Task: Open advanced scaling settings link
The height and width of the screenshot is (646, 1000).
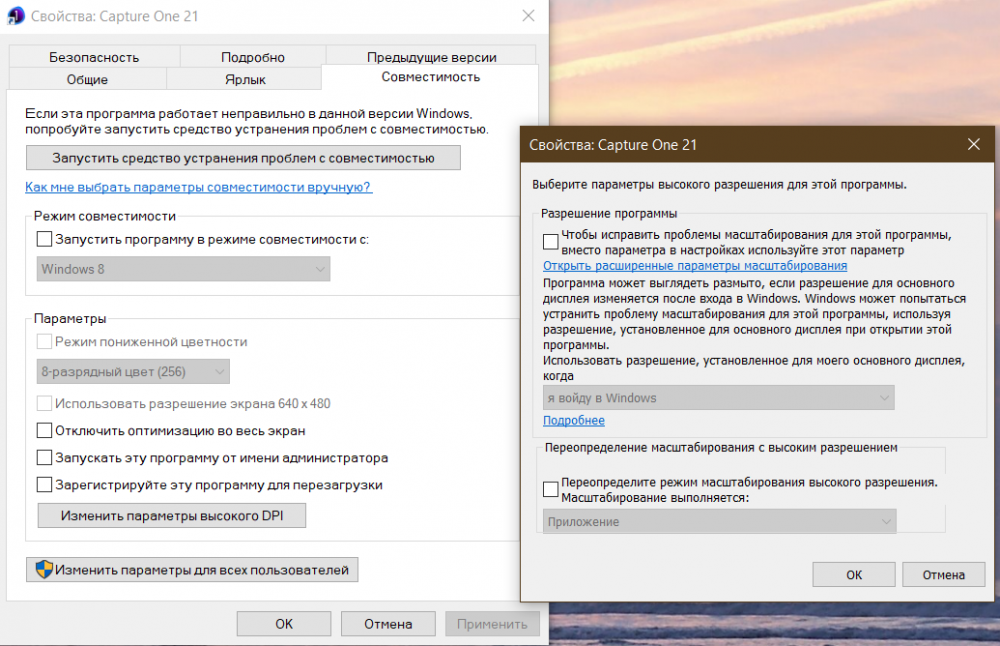Action: coord(695,265)
